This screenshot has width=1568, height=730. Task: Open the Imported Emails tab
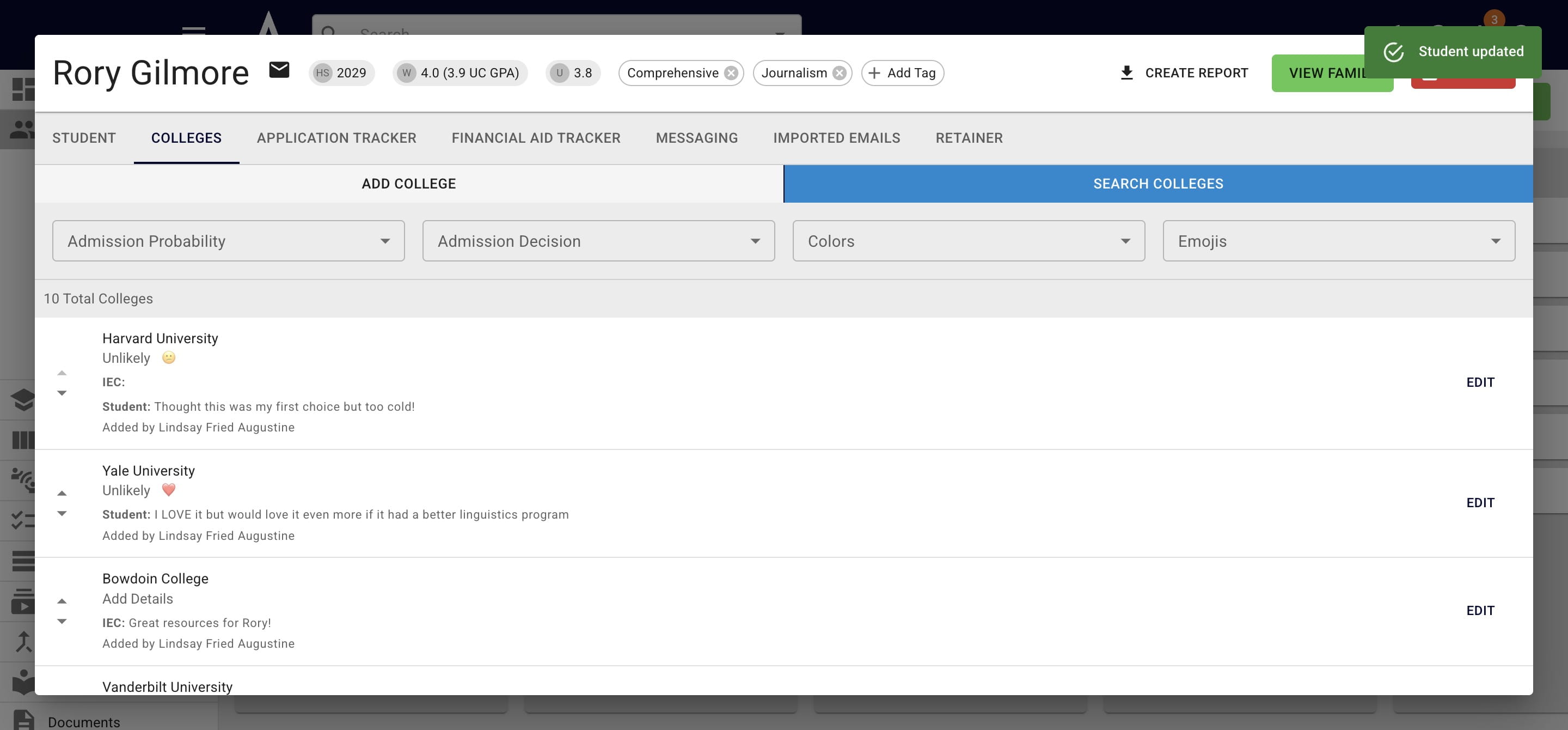pyautogui.click(x=836, y=138)
